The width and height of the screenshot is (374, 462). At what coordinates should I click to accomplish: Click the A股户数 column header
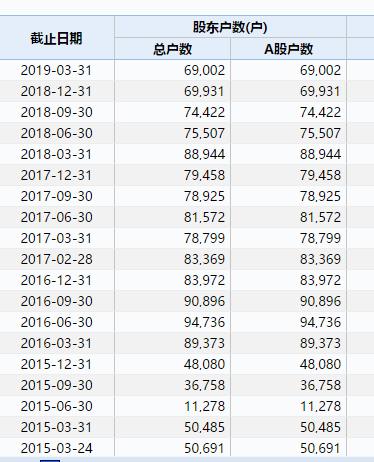(x=288, y=49)
